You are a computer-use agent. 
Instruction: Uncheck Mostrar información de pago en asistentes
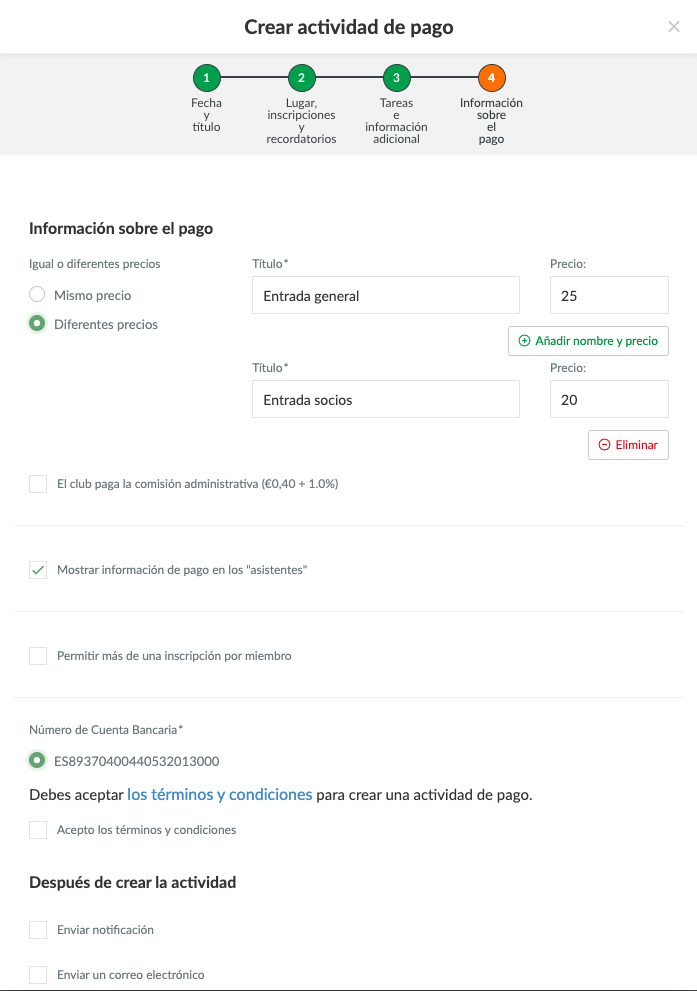[x=38, y=570]
